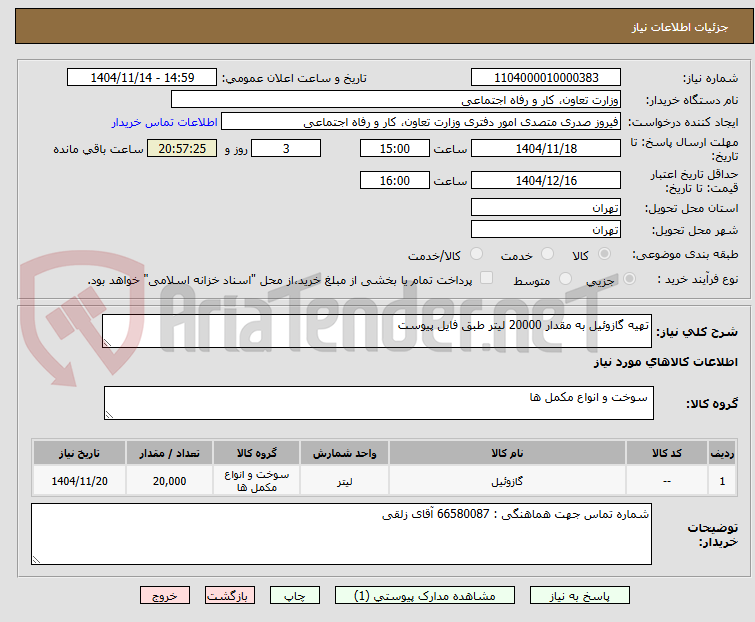This screenshot has height=622, width=755.
Task: Click the validity time field 16:00
Action: [395, 181]
